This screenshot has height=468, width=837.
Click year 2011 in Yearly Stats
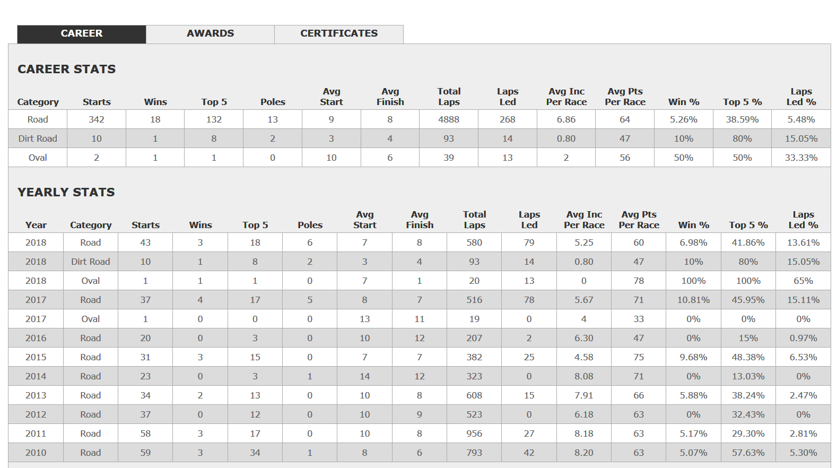coord(36,434)
